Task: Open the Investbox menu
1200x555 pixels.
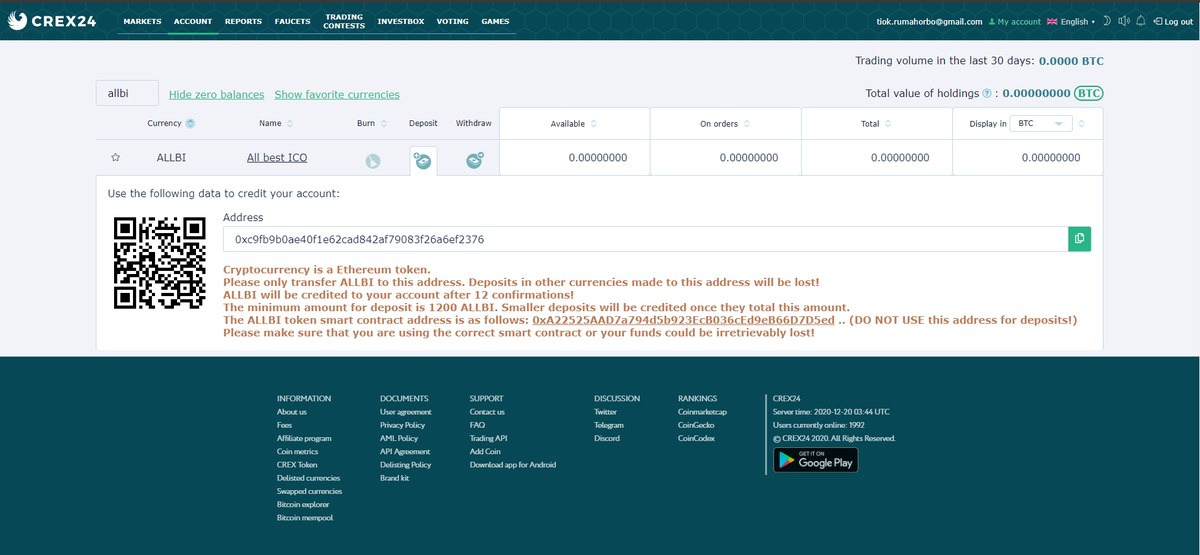Action: click(401, 21)
